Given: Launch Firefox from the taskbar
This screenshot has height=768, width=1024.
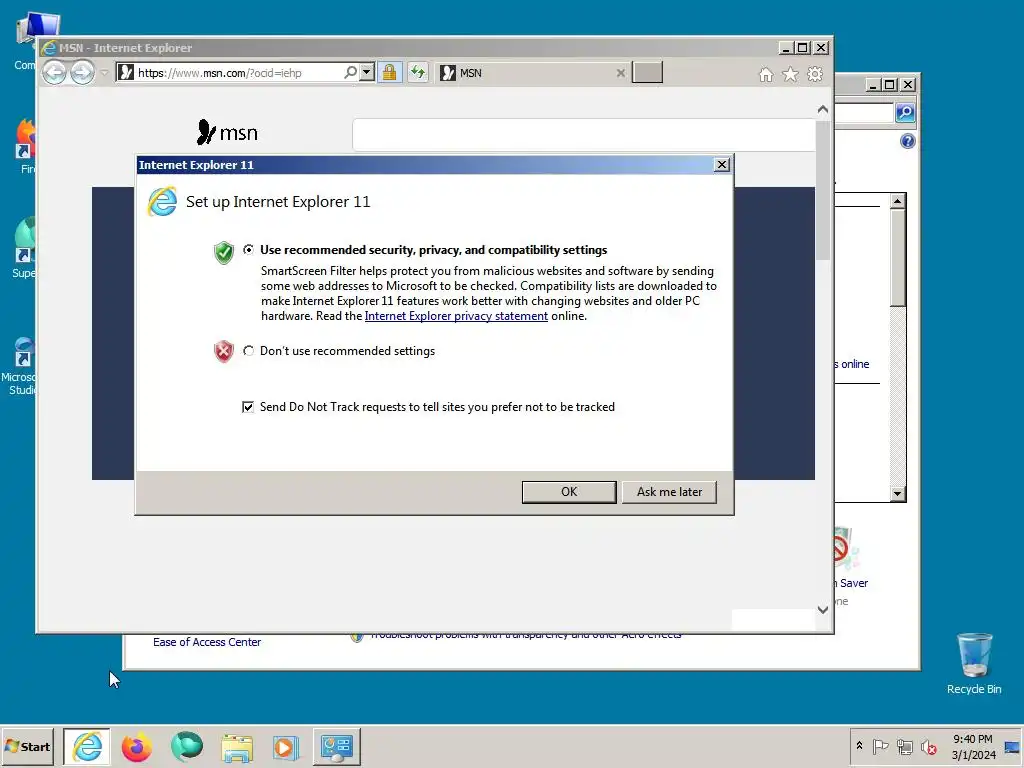Looking at the screenshot, I should [136, 746].
